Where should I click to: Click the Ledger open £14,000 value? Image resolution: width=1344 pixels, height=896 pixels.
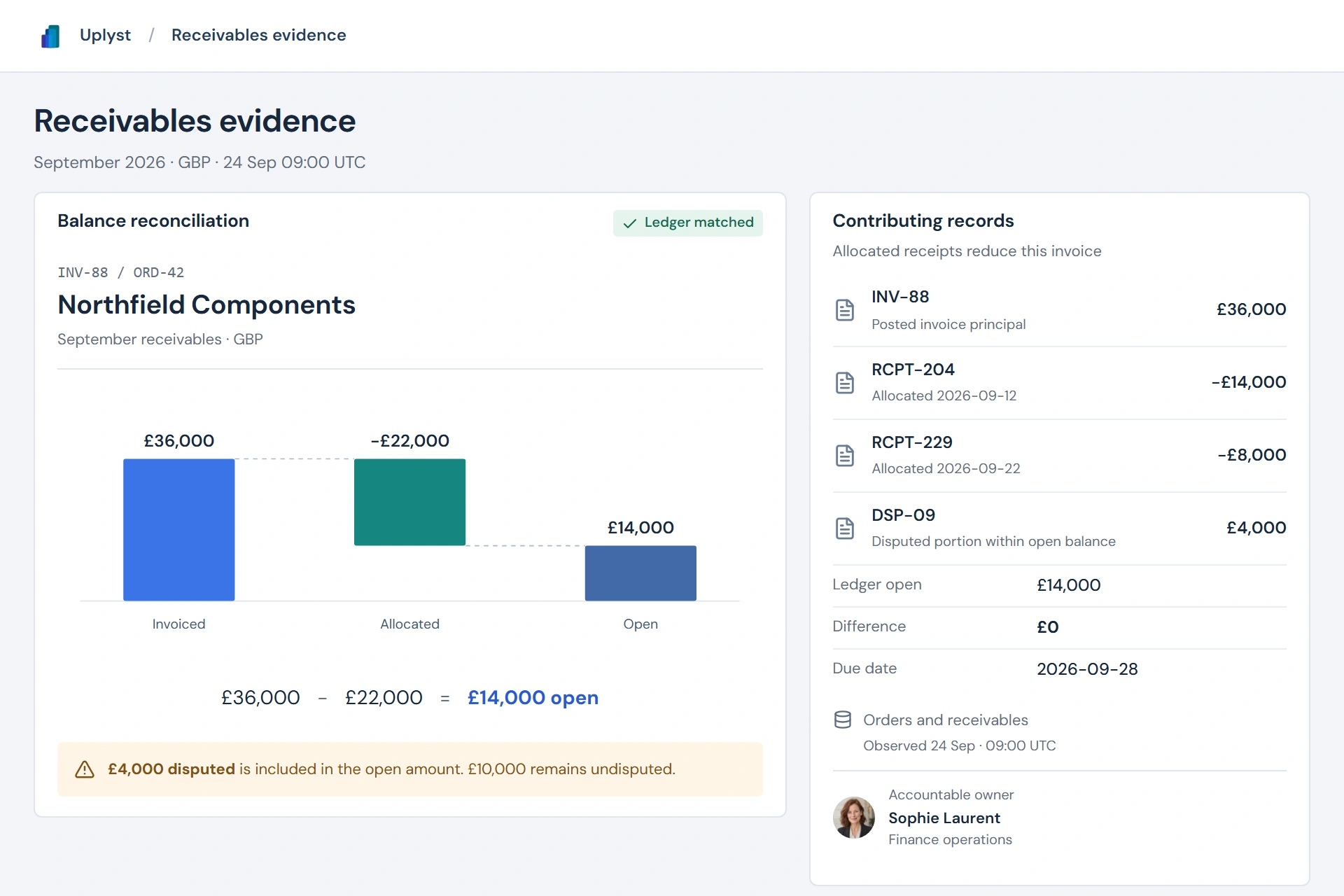coord(1068,585)
